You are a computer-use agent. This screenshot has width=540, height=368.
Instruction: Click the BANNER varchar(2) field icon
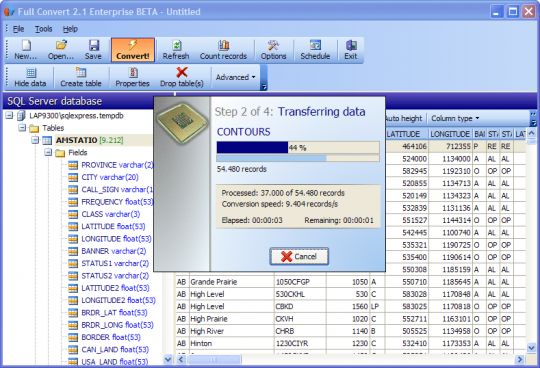[x=73, y=251]
